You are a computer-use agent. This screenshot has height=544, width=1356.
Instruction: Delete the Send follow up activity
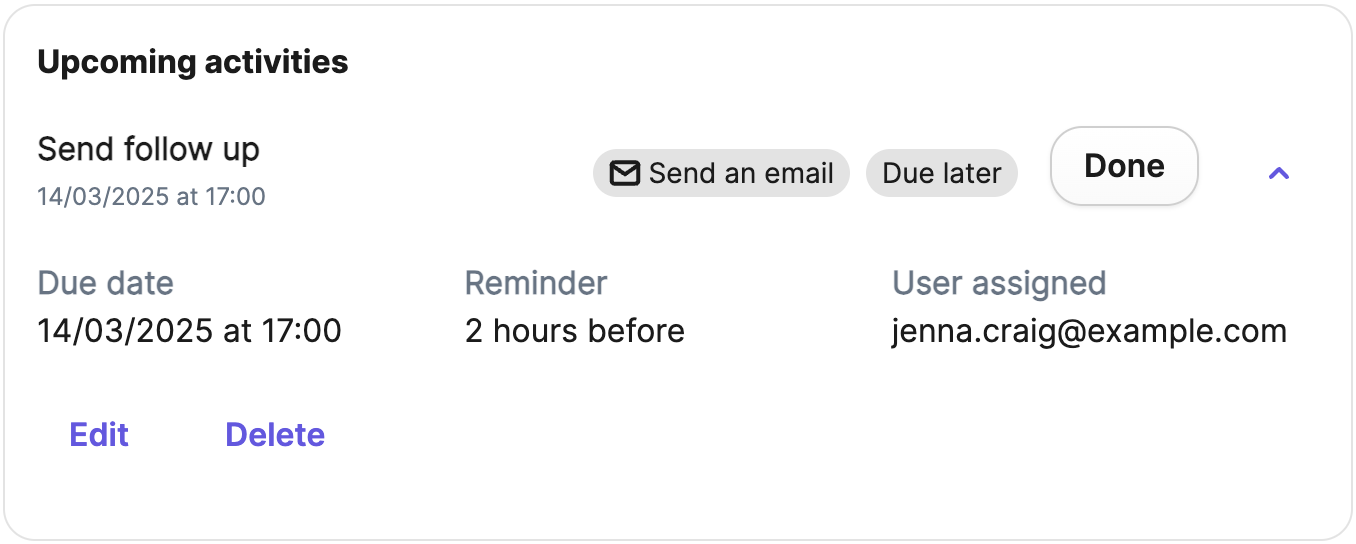tap(275, 435)
